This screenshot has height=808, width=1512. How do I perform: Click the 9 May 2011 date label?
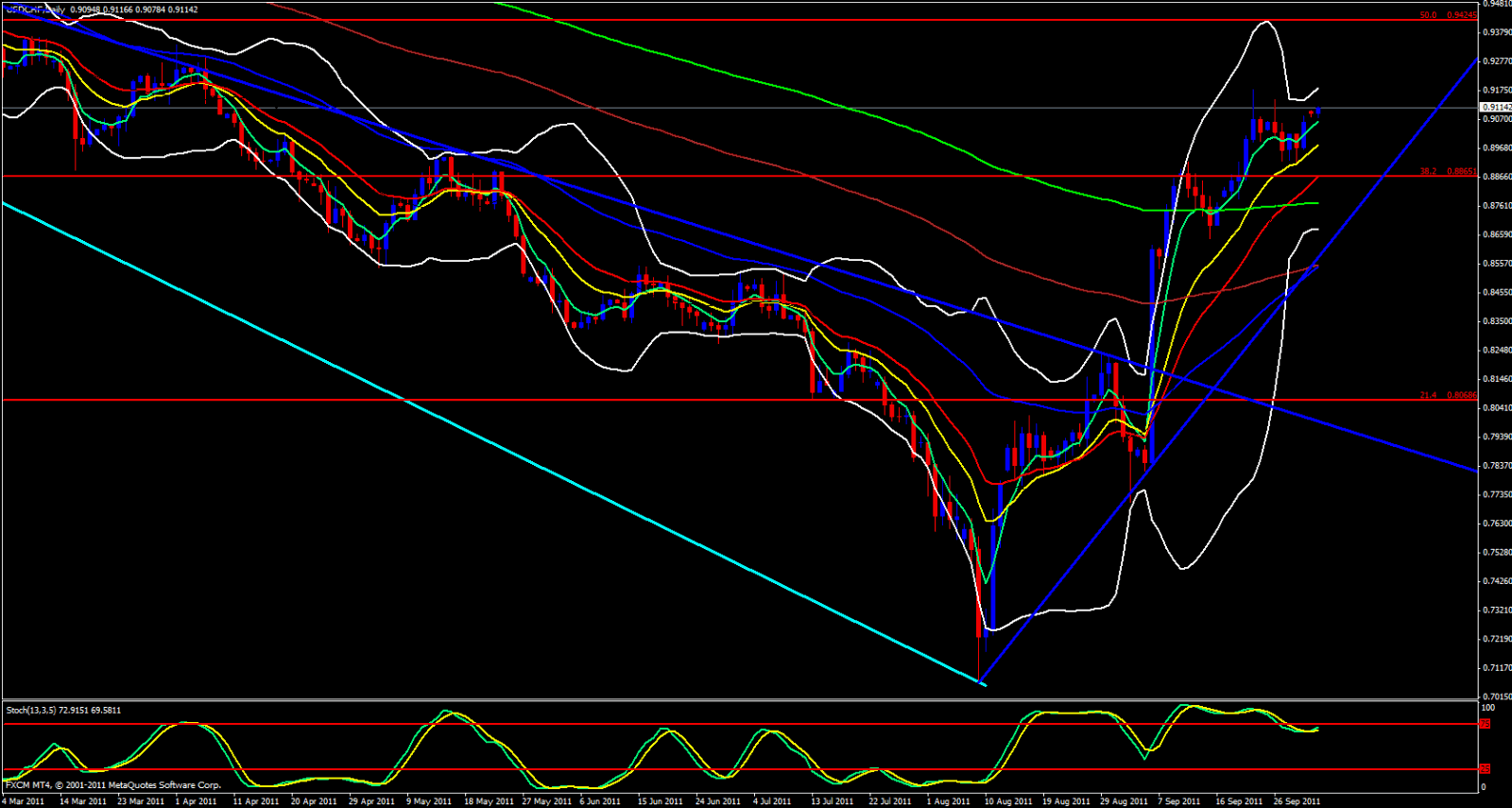tap(429, 801)
